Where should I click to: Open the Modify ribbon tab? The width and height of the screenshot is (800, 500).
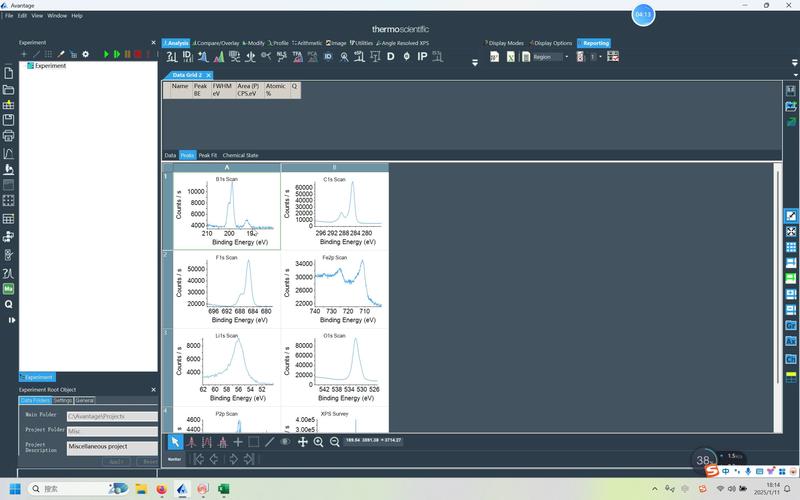254,43
